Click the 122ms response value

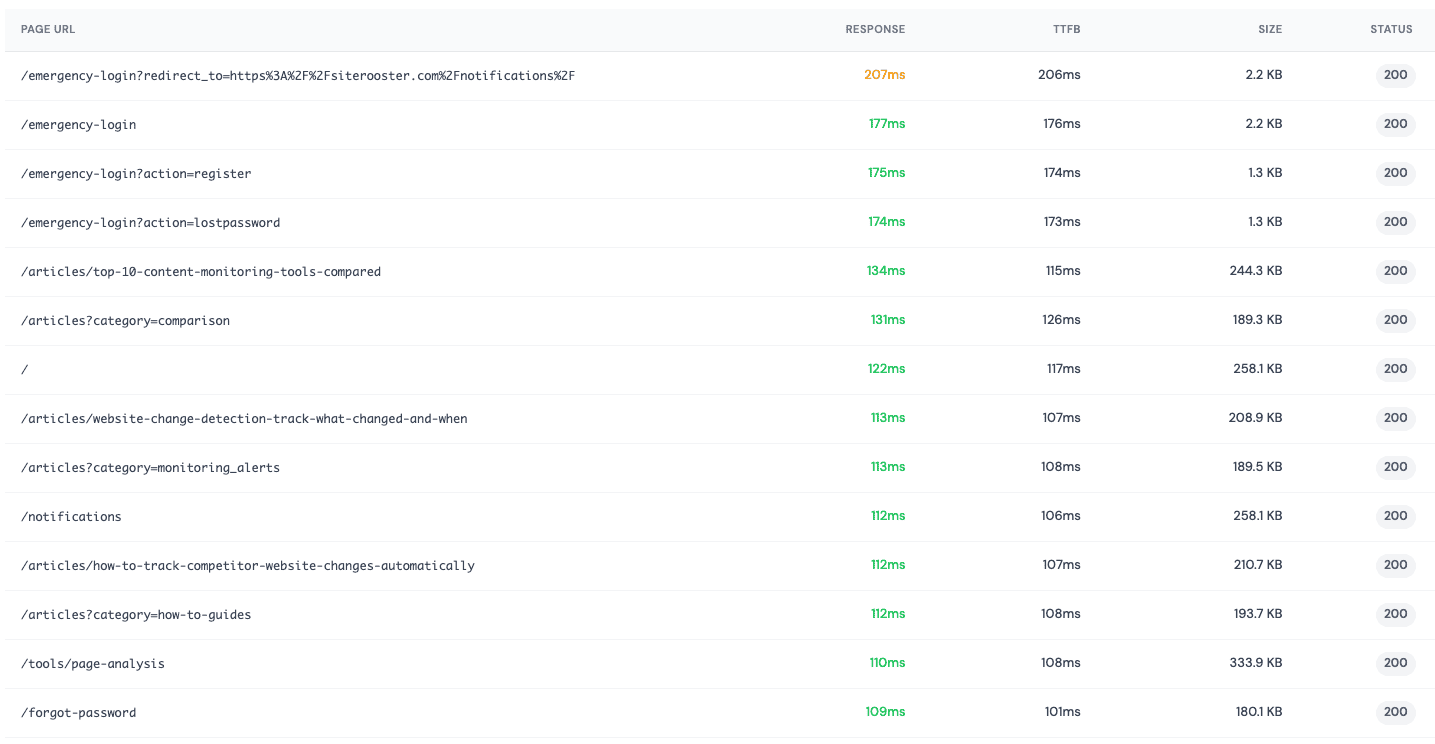[887, 369]
